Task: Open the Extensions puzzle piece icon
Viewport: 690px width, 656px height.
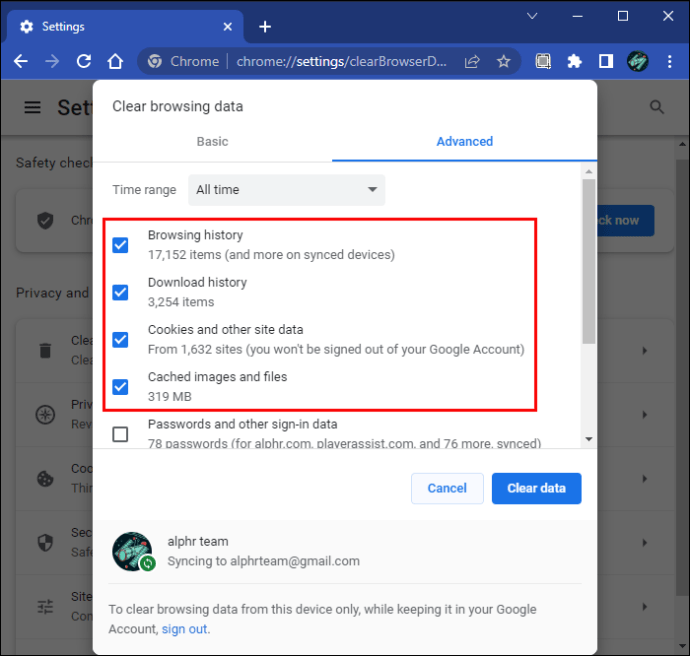Action: (x=574, y=61)
